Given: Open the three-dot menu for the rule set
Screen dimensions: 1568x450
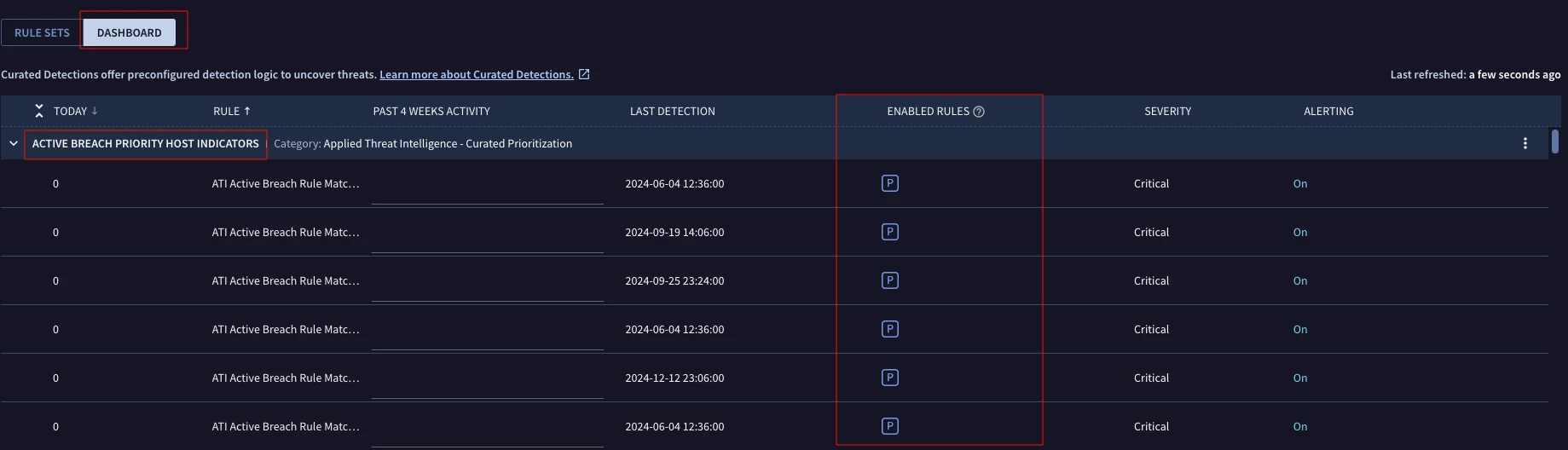Looking at the screenshot, I should click(1525, 143).
